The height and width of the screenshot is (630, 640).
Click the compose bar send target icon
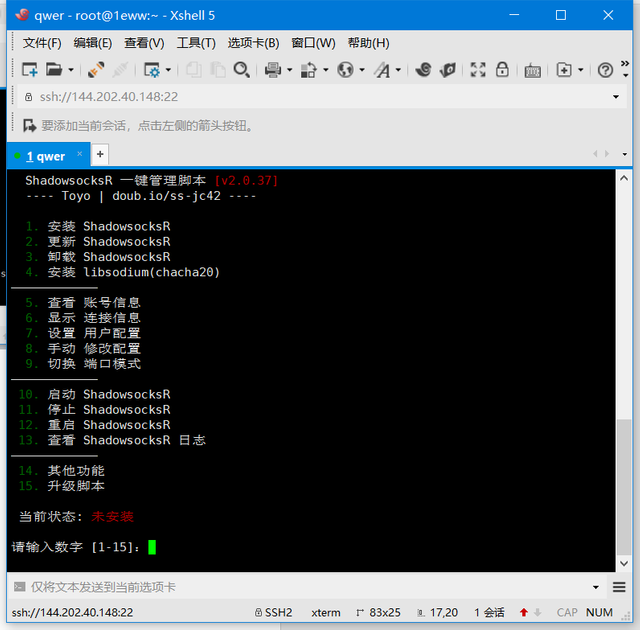(x=19, y=587)
